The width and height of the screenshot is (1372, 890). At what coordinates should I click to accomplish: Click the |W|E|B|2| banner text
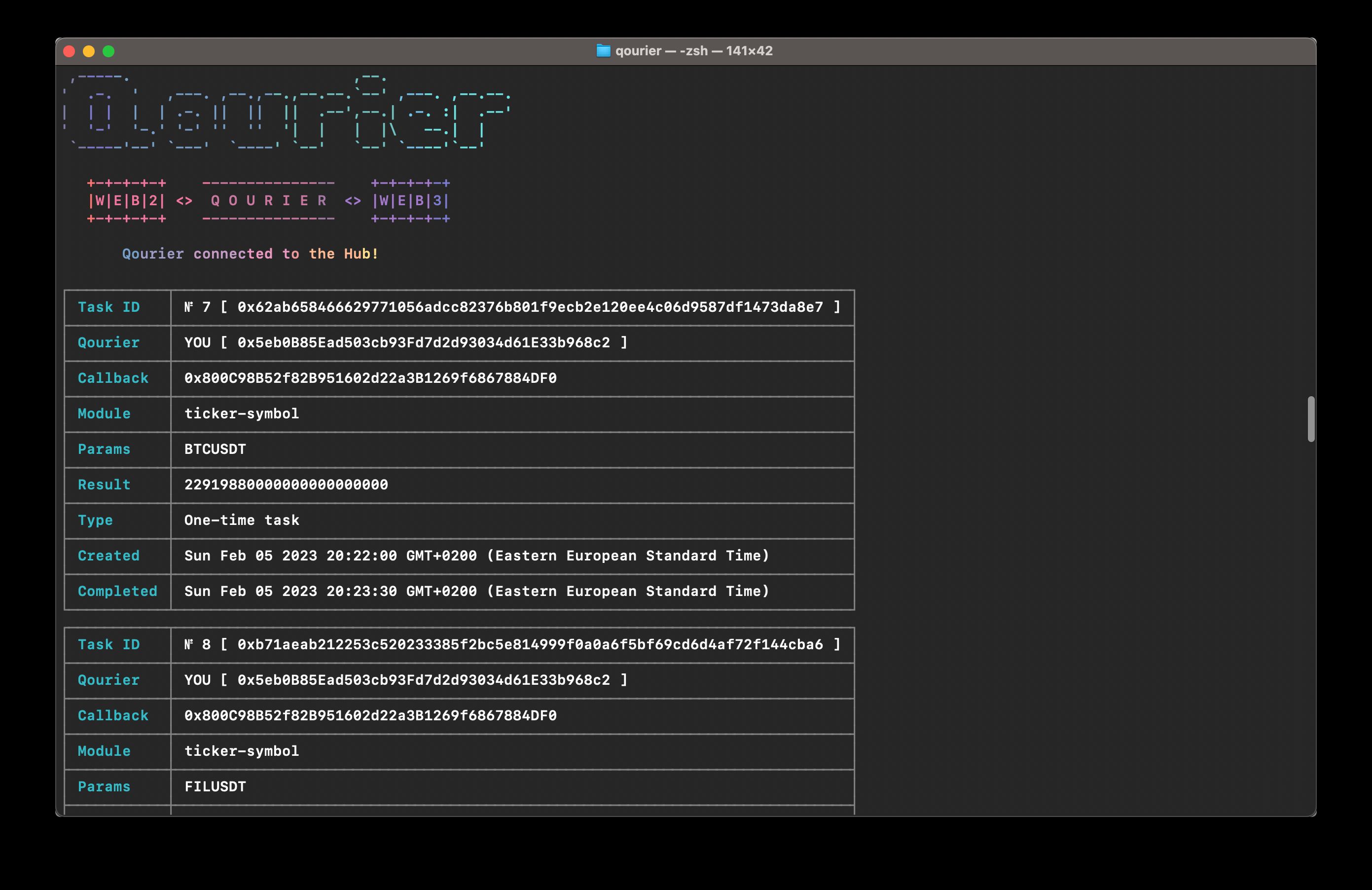click(x=126, y=201)
